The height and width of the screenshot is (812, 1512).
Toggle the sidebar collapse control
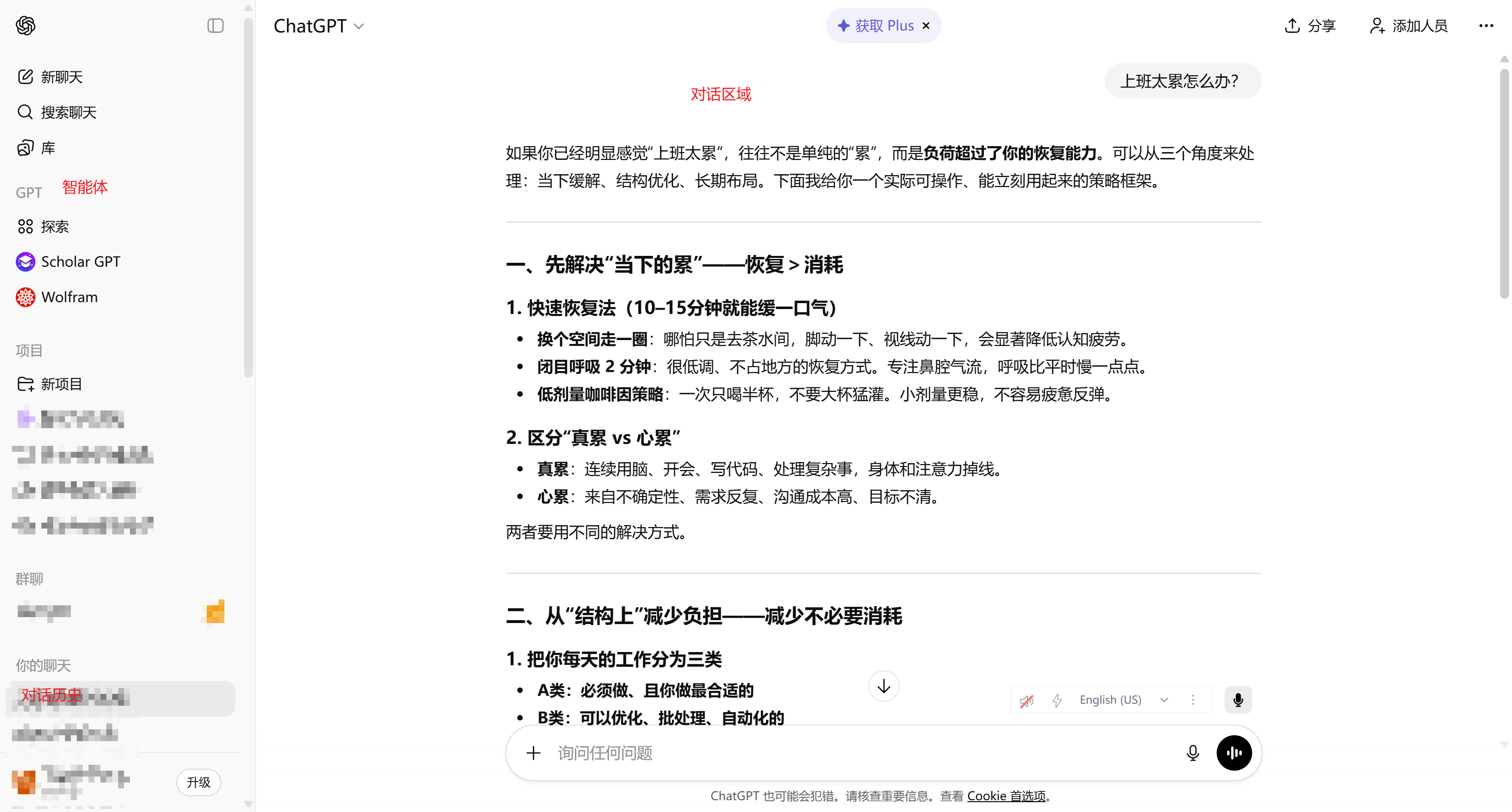[215, 26]
